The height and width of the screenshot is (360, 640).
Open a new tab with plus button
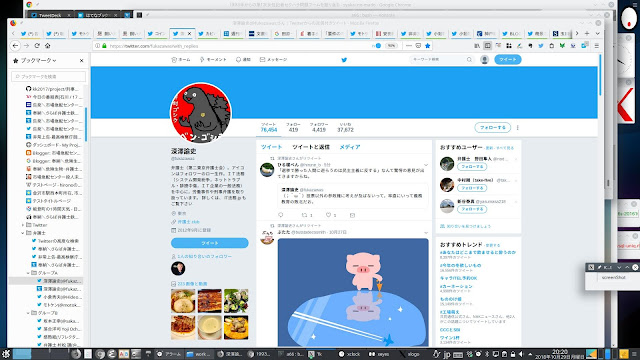[x=587, y=33]
